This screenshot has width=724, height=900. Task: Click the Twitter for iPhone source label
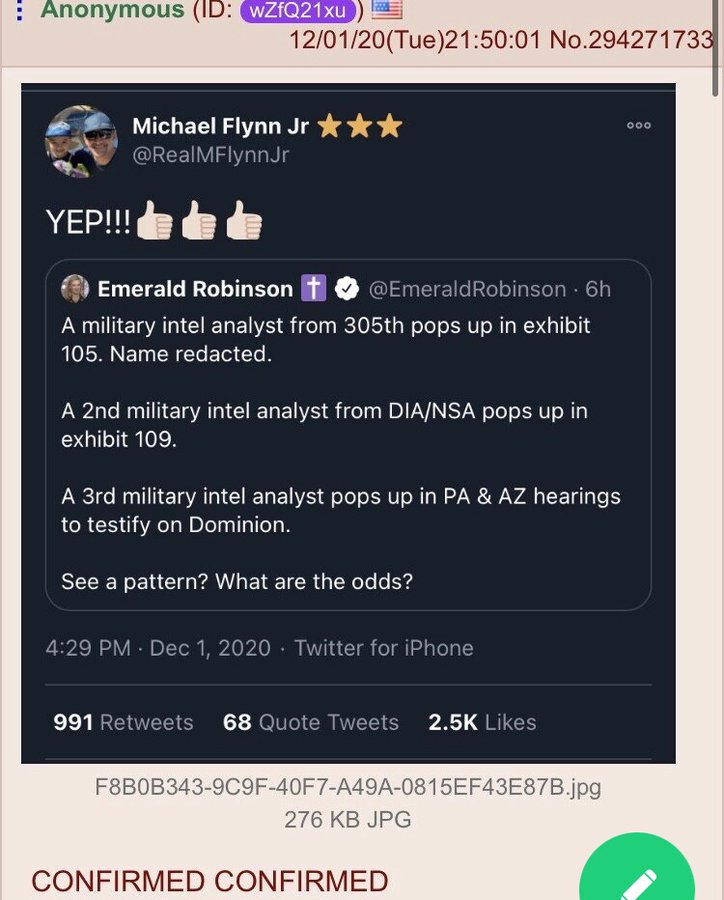[x=383, y=647]
